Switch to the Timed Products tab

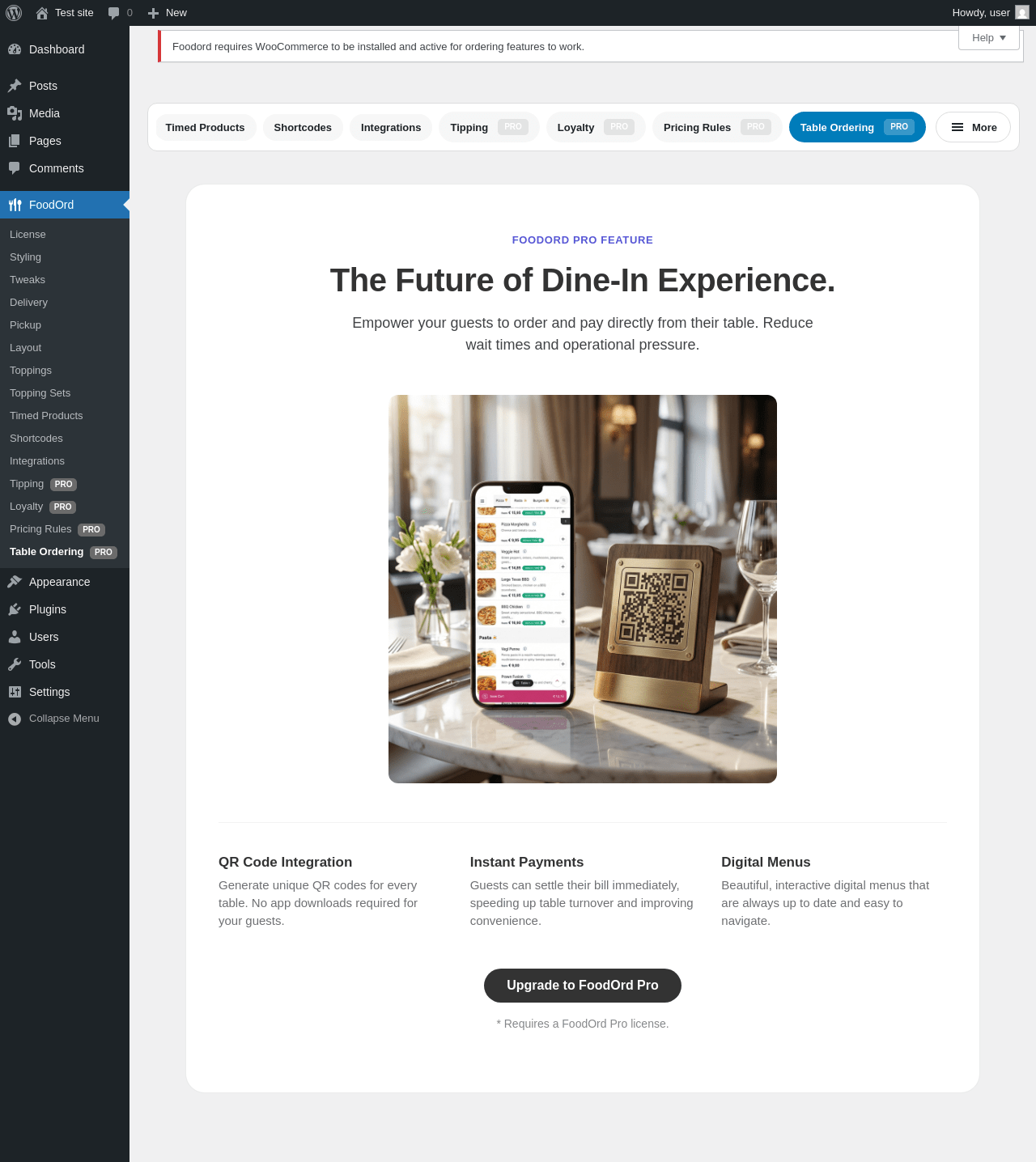pos(206,127)
